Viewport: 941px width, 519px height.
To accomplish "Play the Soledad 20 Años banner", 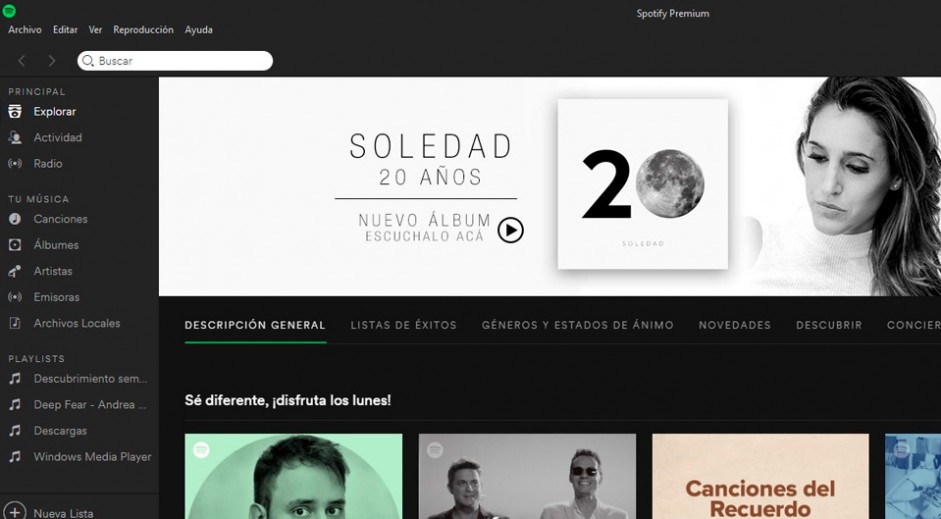I will [511, 230].
